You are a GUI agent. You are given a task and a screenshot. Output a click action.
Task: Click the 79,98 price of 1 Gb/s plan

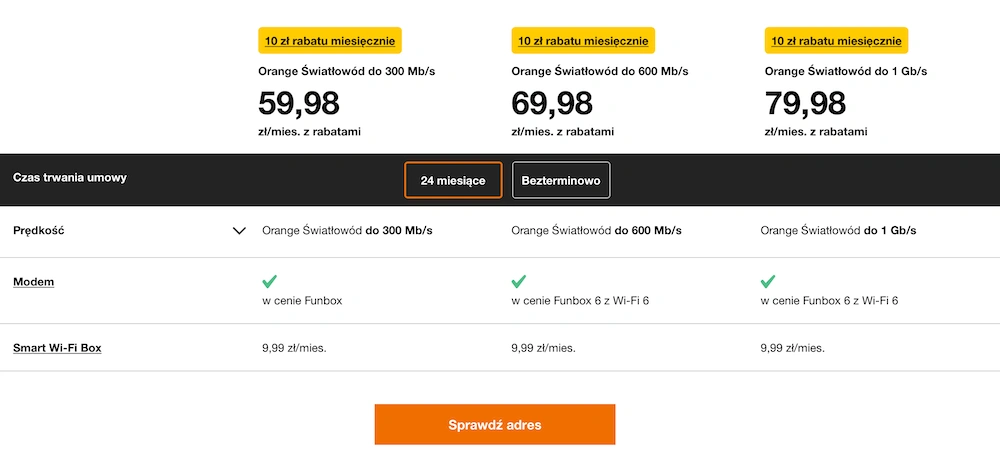tap(805, 103)
